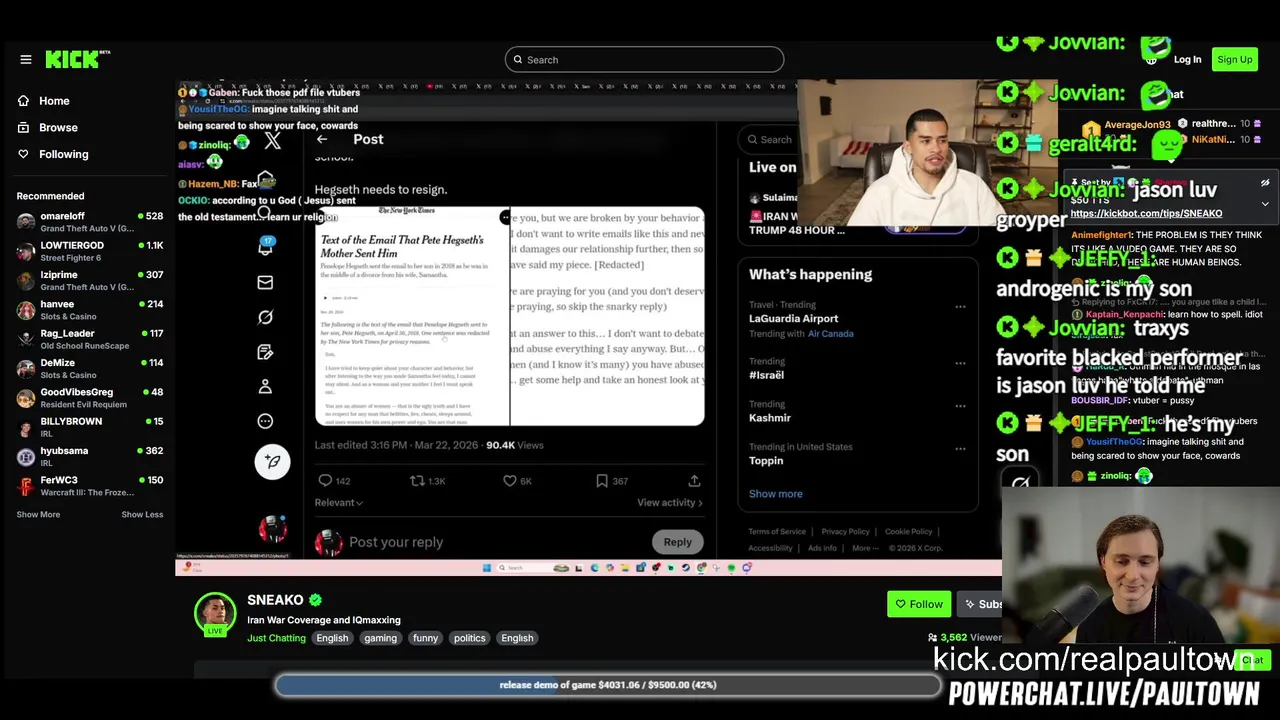Click the Follow button
The image size is (1280, 720).
(x=919, y=604)
